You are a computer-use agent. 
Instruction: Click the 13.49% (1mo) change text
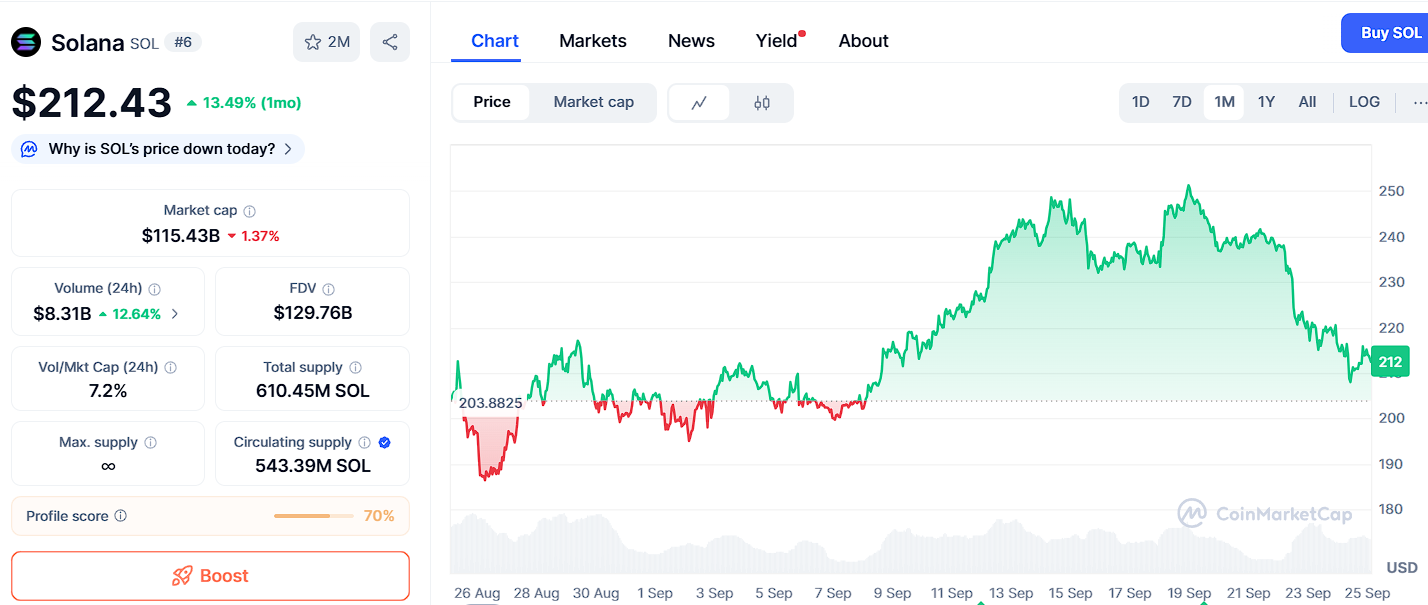[x=252, y=103]
